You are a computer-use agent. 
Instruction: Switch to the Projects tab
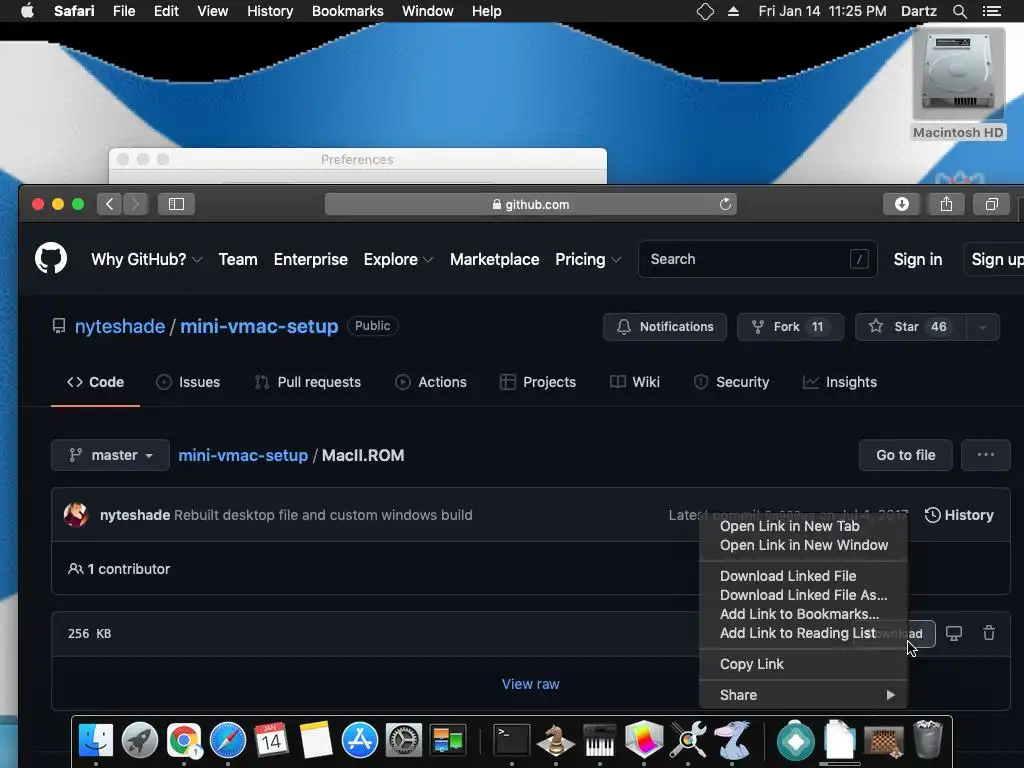(x=537, y=382)
